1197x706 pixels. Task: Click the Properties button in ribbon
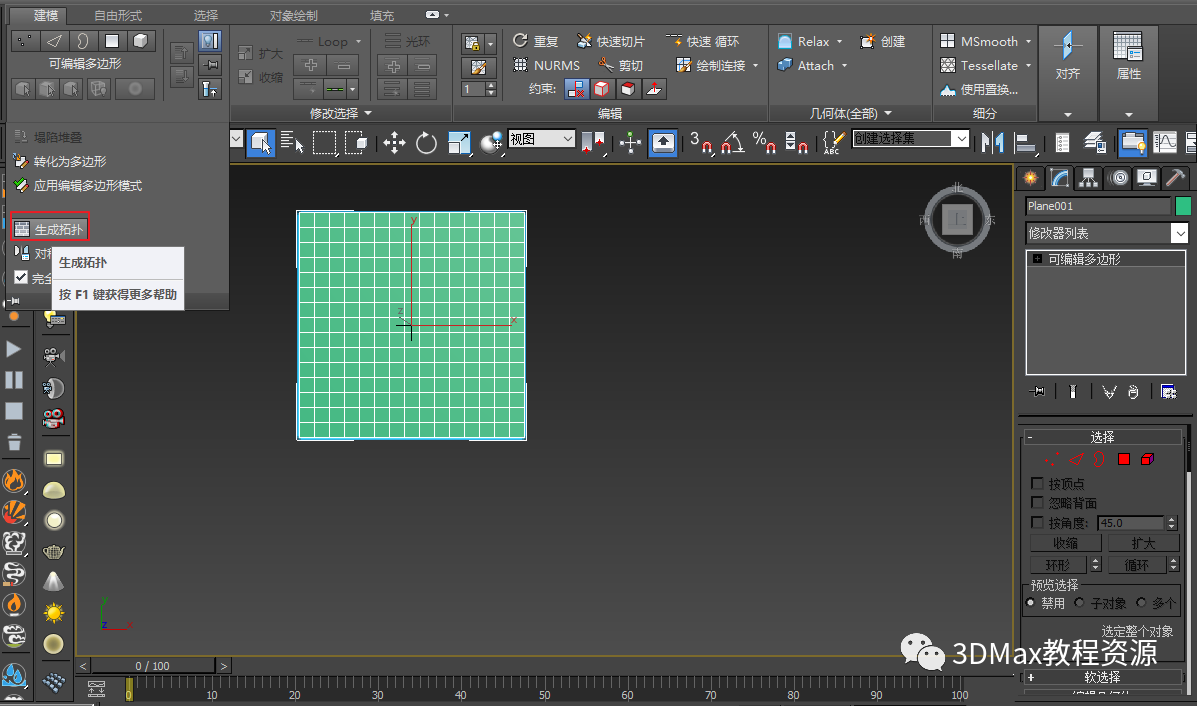pos(1128,57)
